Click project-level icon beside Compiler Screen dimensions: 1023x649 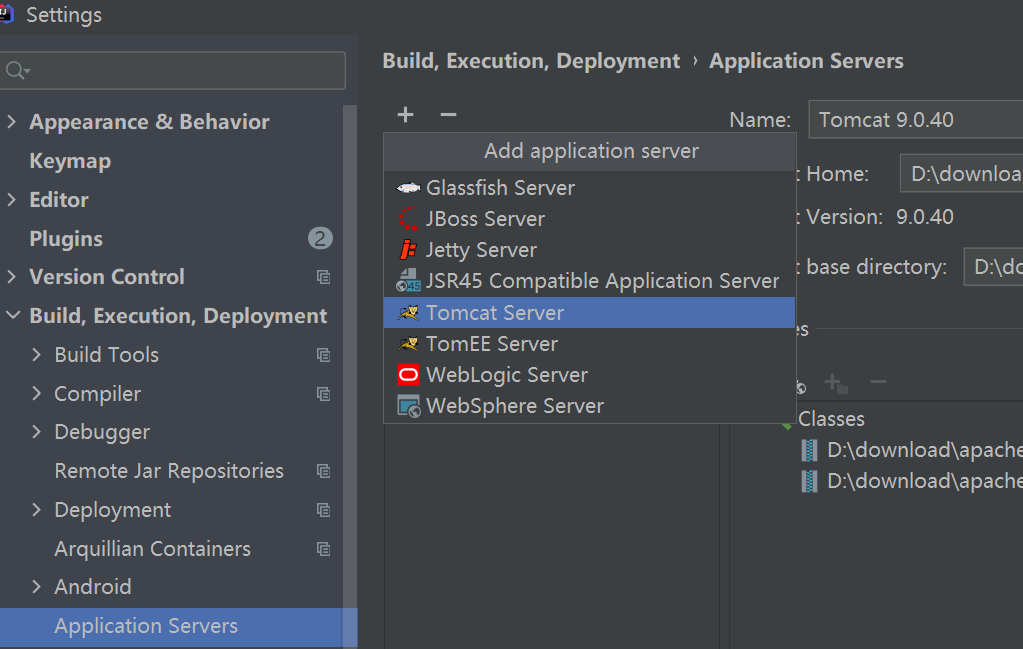click(x=323, y=394)
